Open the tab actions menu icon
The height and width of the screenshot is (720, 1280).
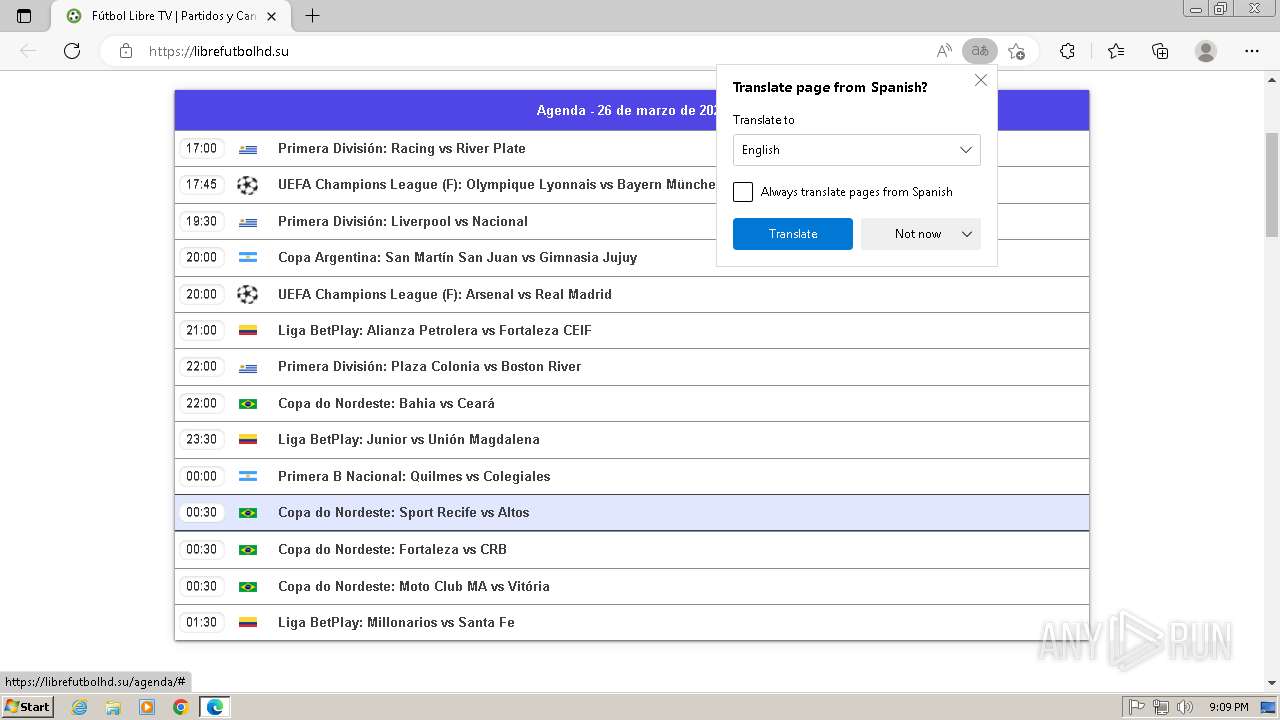[24, 16]
